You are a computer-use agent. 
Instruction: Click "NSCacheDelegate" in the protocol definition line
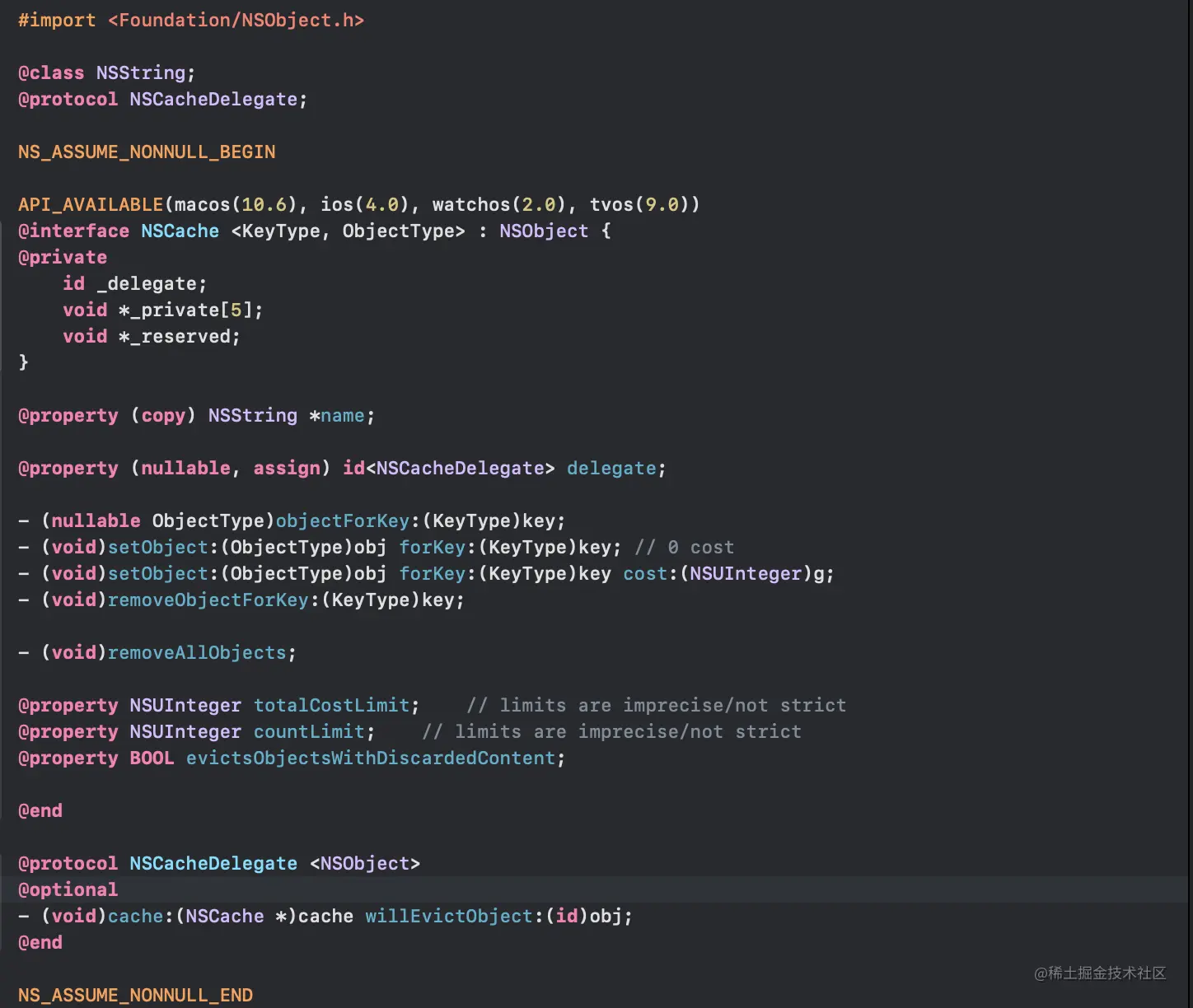[x=213, y=863]
